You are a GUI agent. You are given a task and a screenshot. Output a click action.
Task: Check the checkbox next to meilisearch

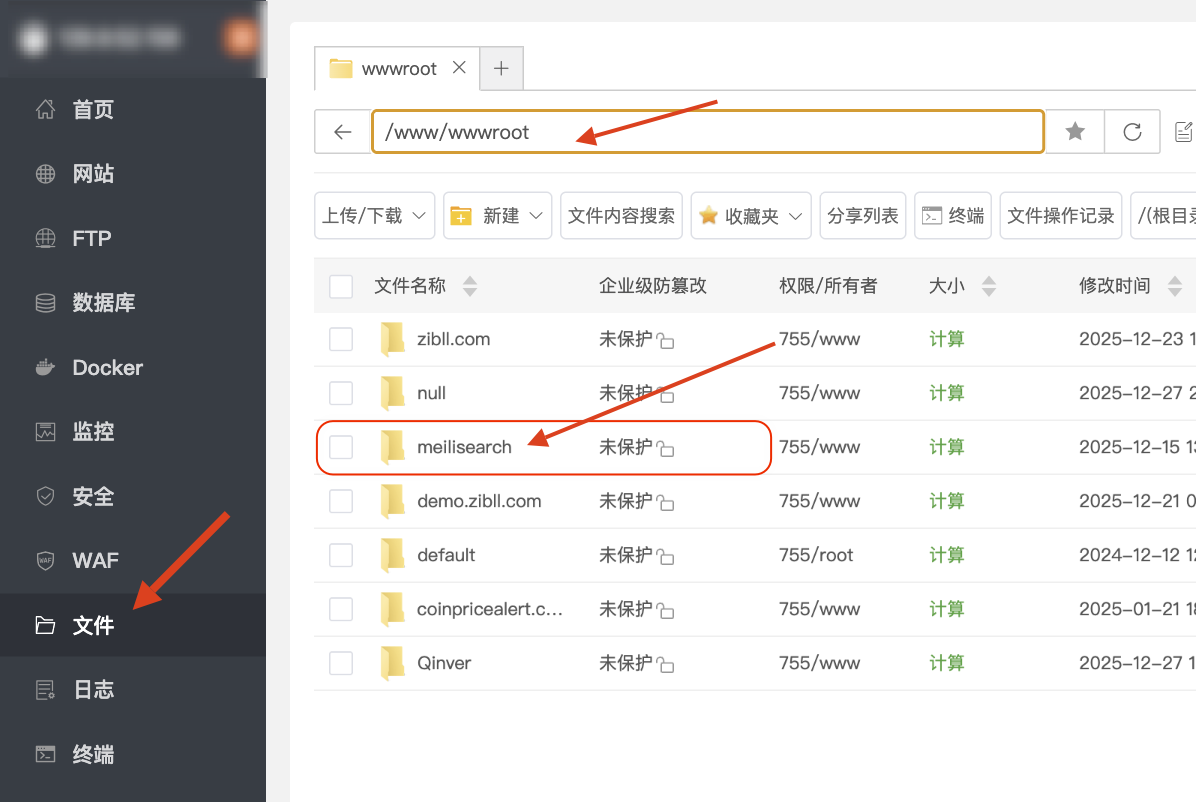[341, 447]
